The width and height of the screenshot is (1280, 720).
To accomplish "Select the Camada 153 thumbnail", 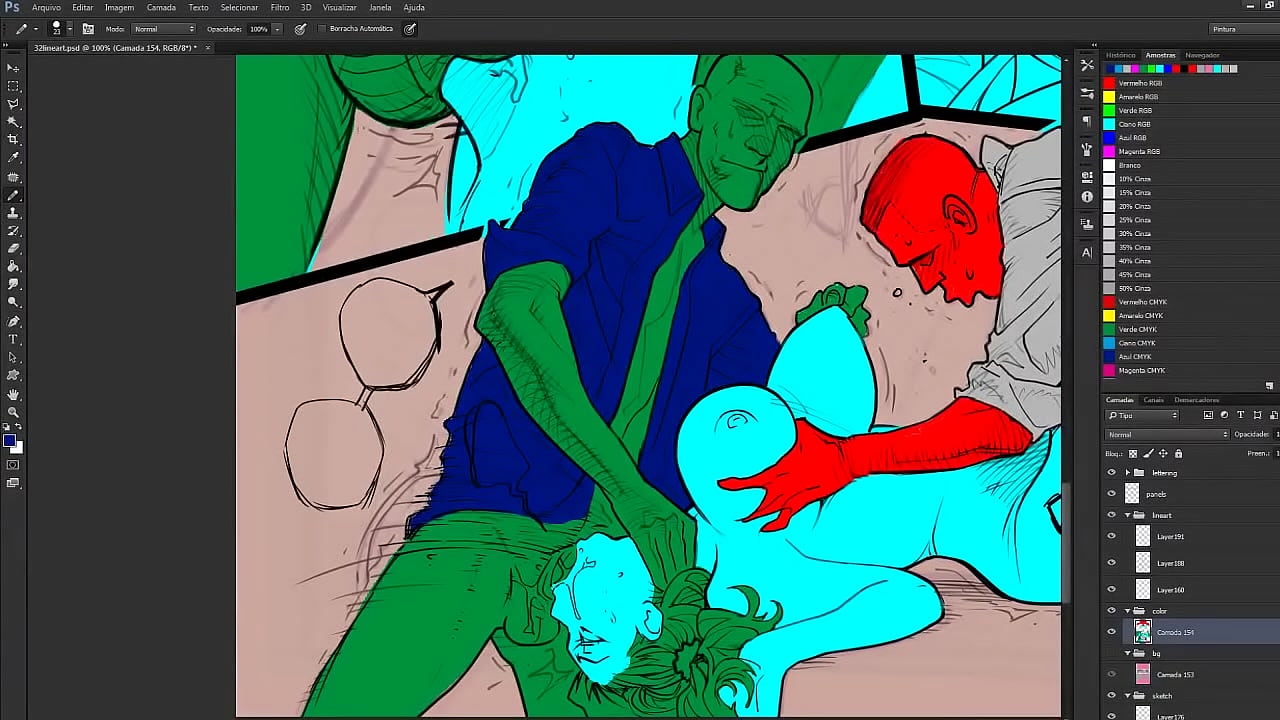I will [x=1143, y=673].
